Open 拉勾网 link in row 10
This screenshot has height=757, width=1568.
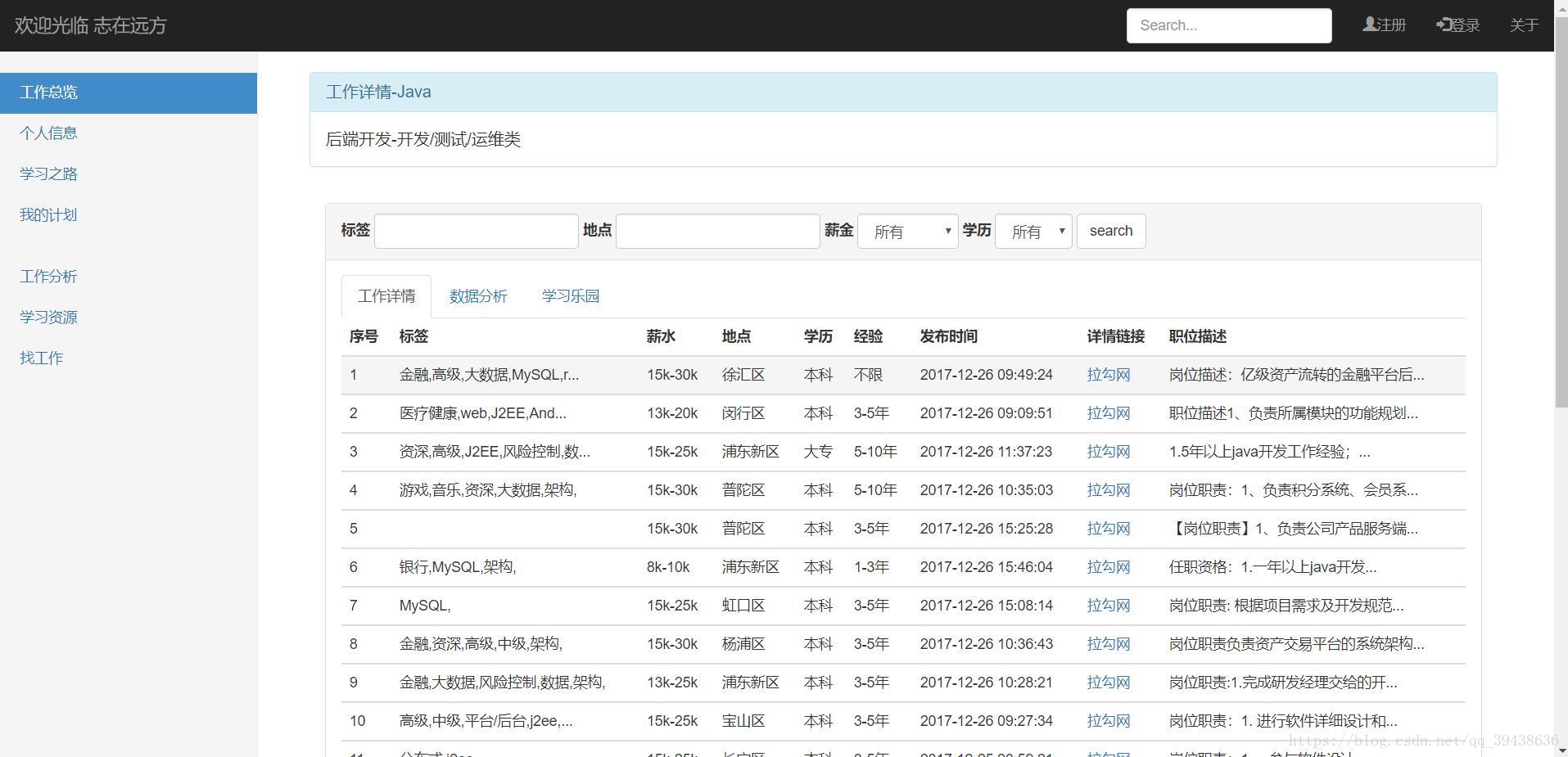(x=1109, y=721)
